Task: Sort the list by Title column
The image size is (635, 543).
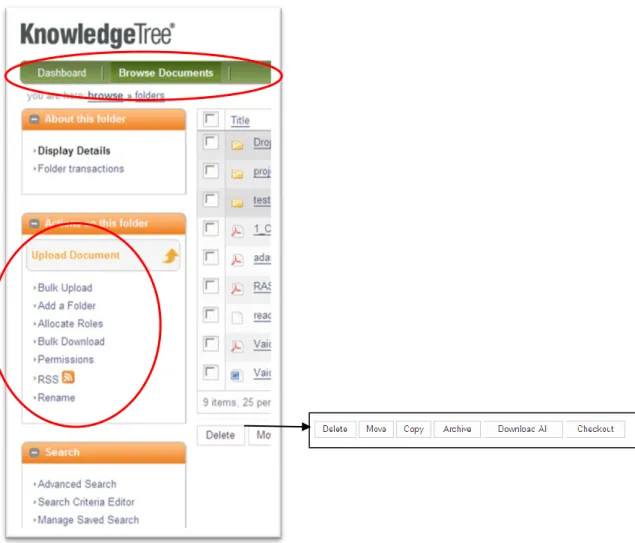Action: coord(240,120)
